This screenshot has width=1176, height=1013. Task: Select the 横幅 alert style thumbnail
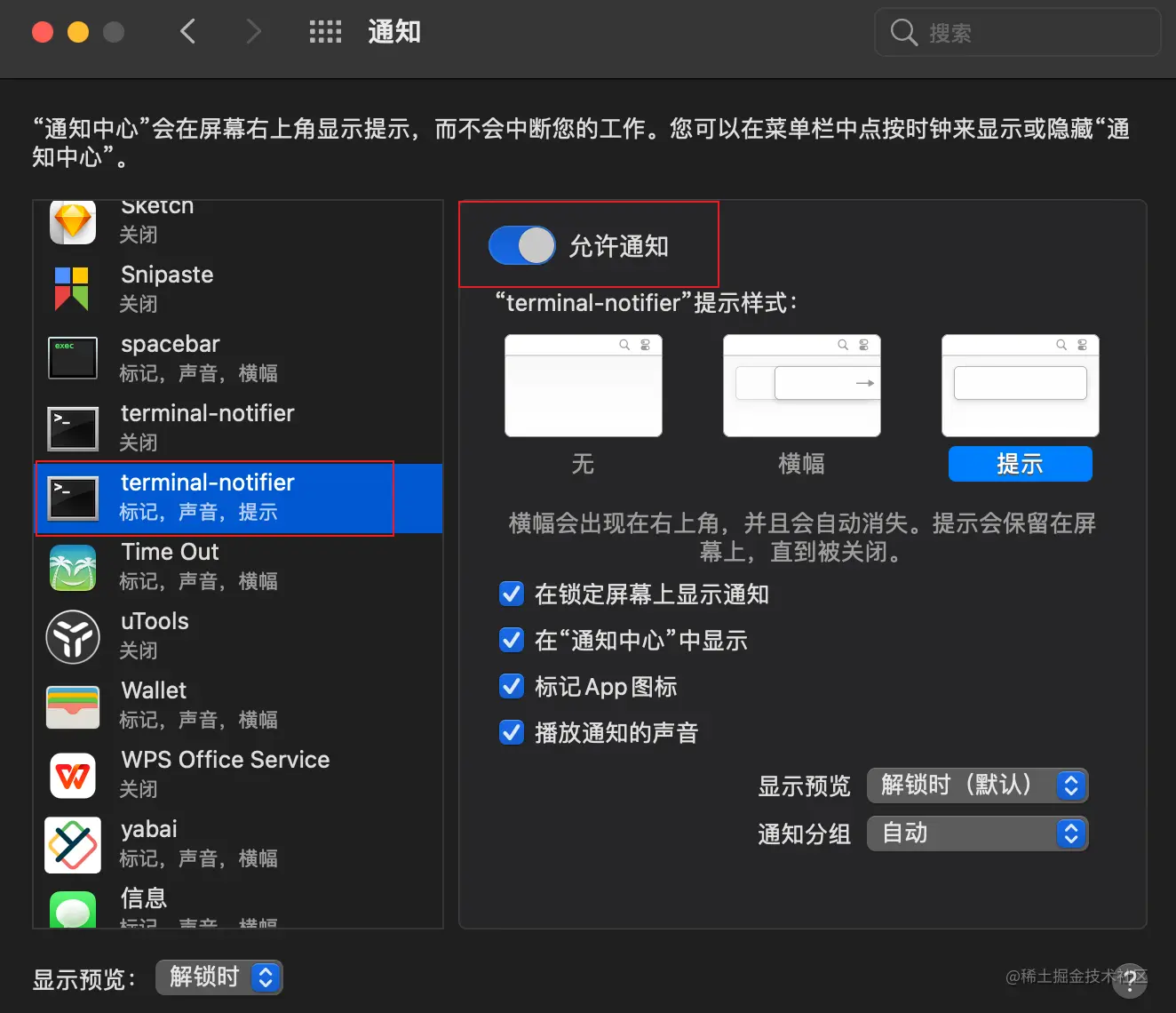point(802,386)
